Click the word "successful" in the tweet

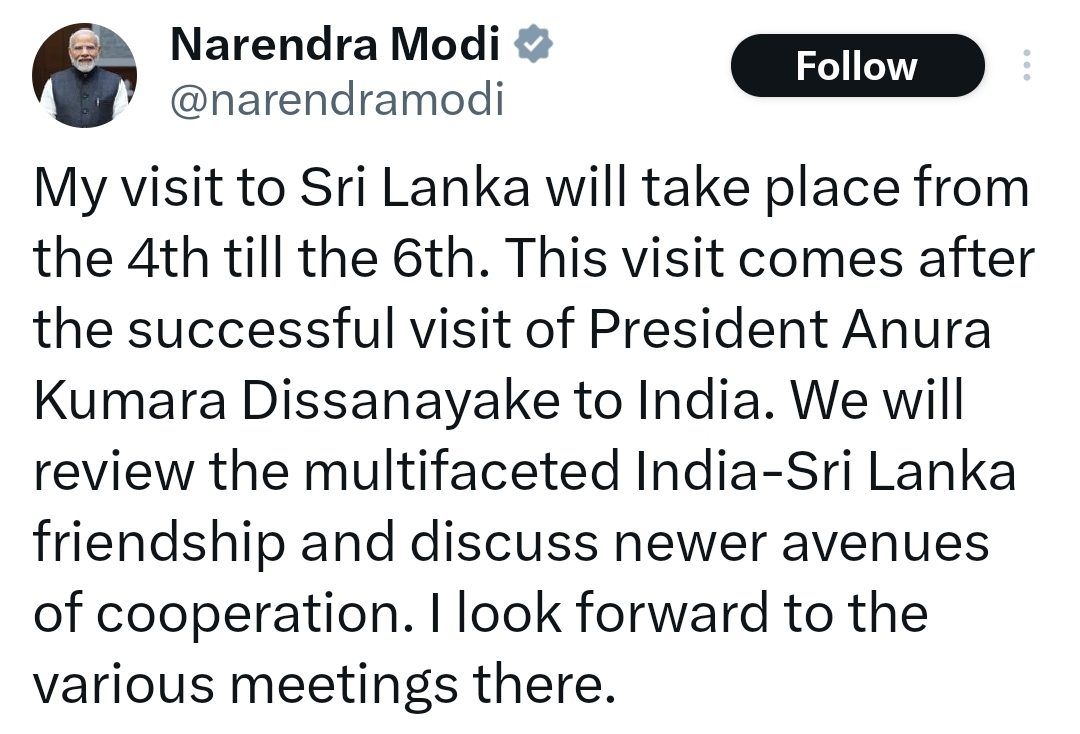point(262,329)
